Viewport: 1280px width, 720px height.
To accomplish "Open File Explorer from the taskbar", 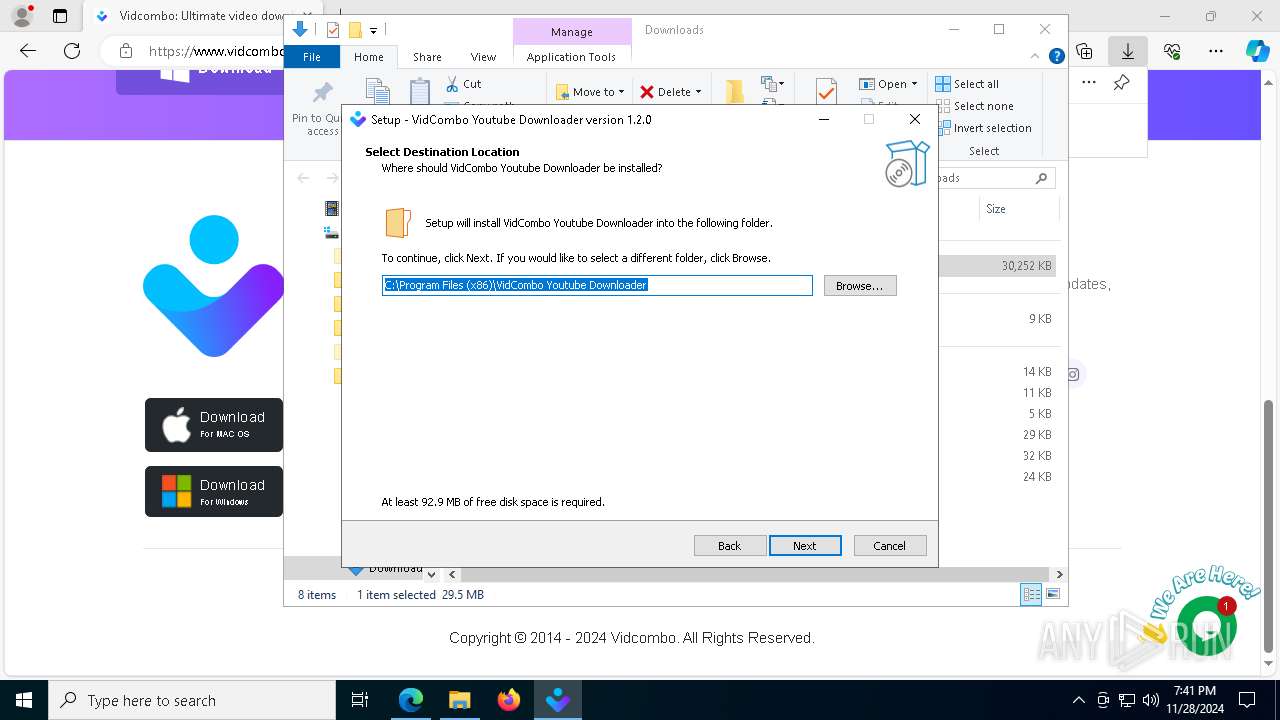I will point(459,700).
